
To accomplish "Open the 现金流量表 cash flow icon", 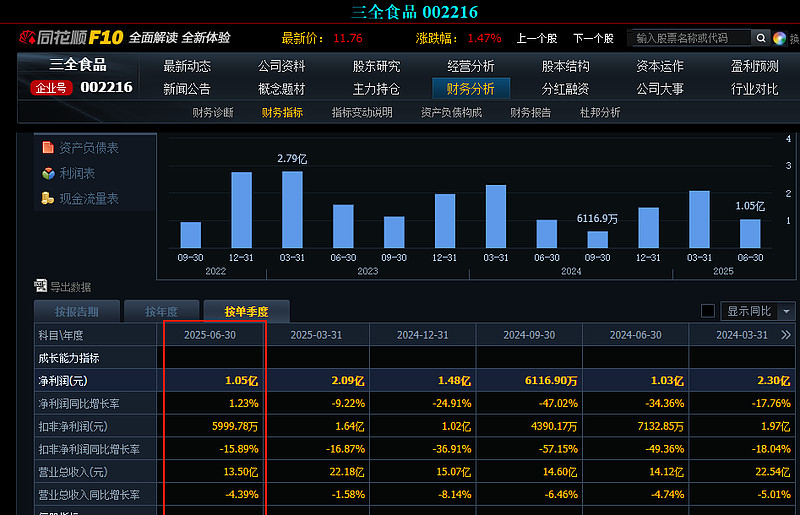I will click(48, 198).
